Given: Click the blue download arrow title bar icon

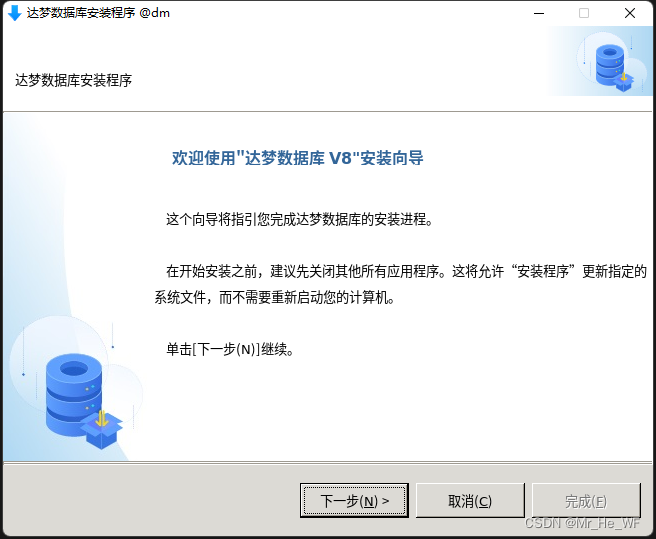Looking at the screenshot, I should 15,13.
